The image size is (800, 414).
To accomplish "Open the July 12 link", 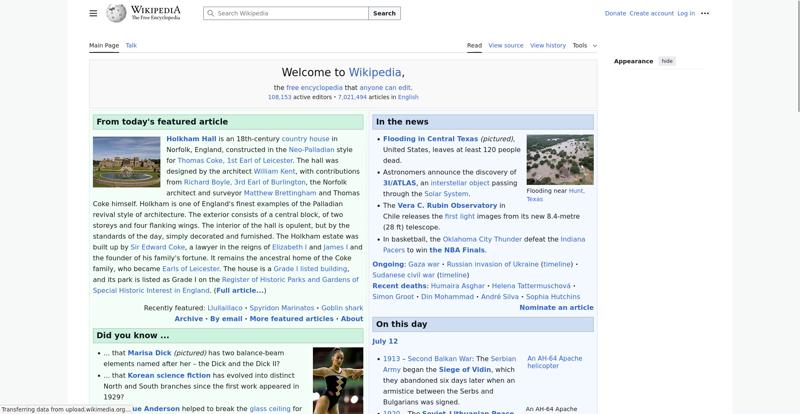I will point(385,341).
